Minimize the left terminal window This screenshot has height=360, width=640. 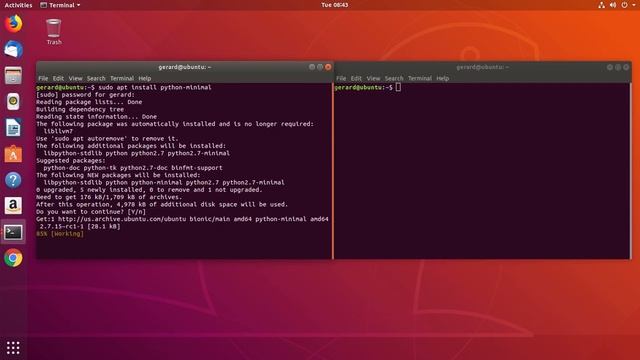tap(312, 67)
